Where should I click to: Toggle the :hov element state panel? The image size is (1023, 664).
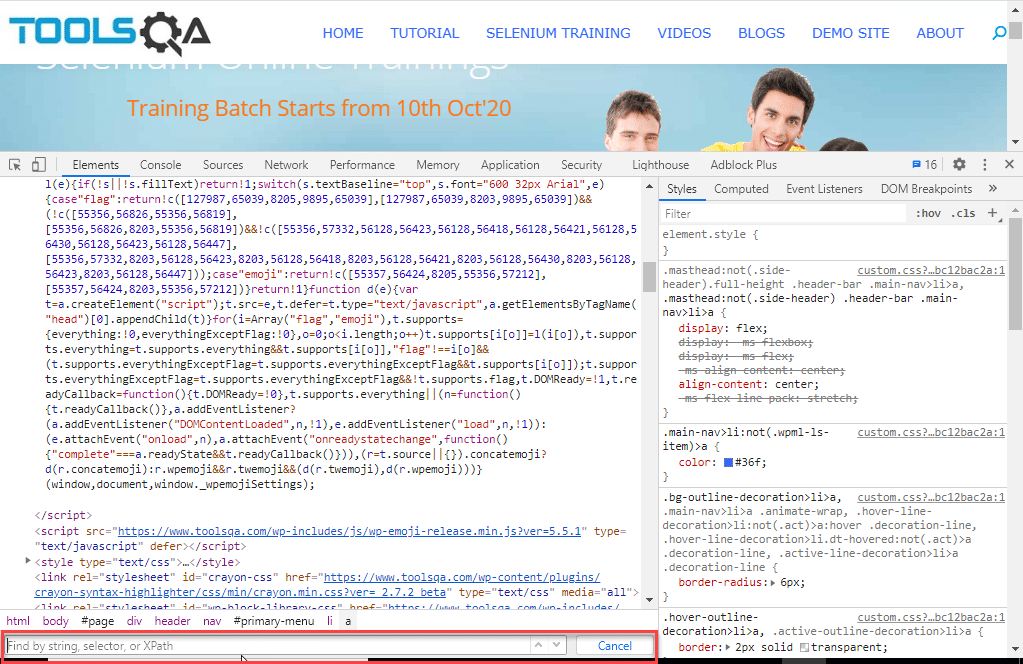click(x=927, y=213)
